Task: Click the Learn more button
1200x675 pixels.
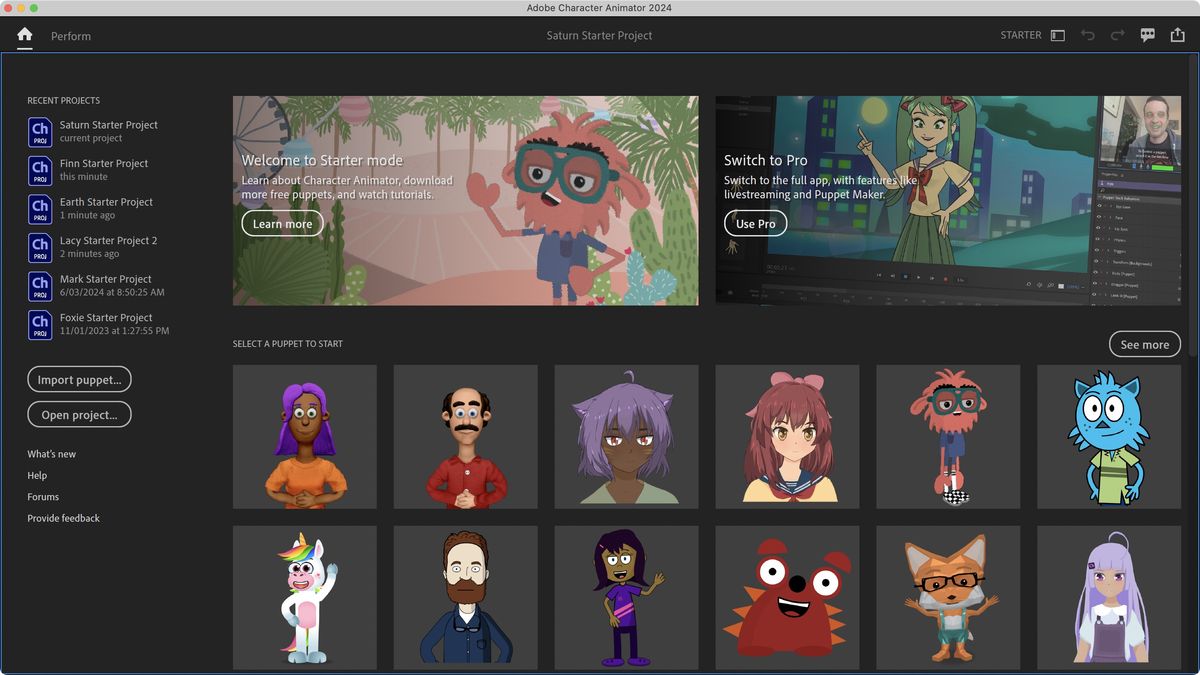Action: click(282, 223)
